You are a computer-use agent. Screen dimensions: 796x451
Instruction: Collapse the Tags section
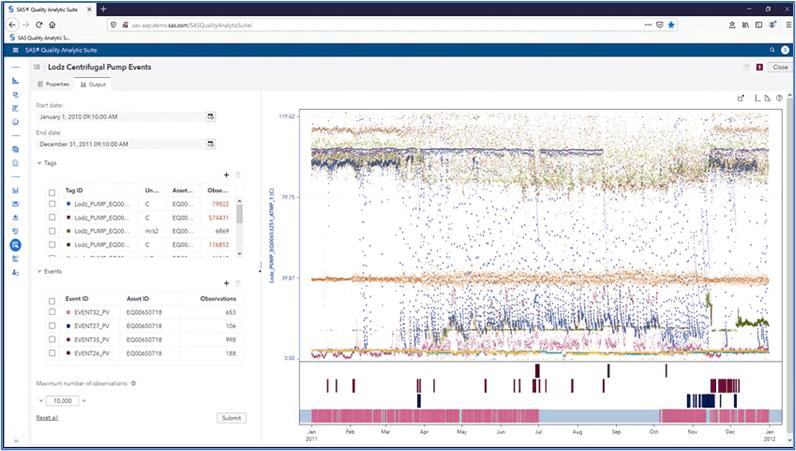39,162
